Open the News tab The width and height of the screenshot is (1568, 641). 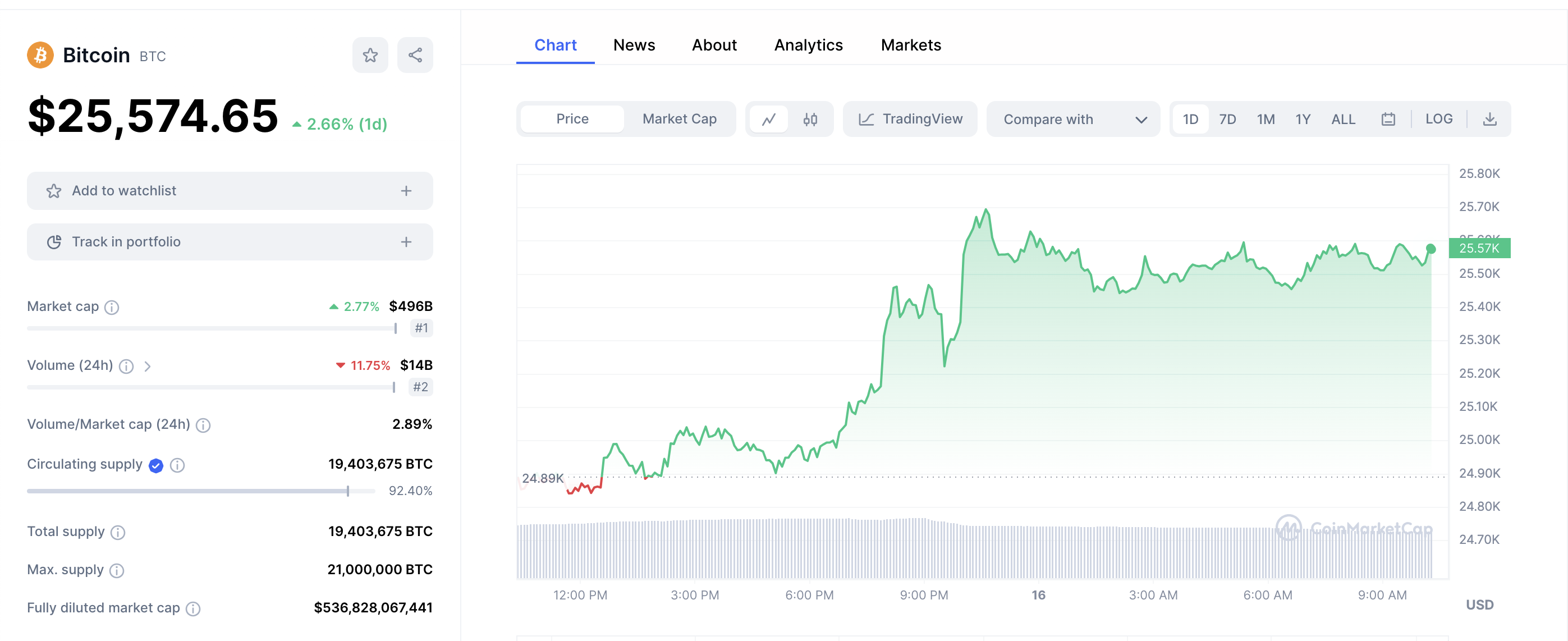(x=634, y=45)
